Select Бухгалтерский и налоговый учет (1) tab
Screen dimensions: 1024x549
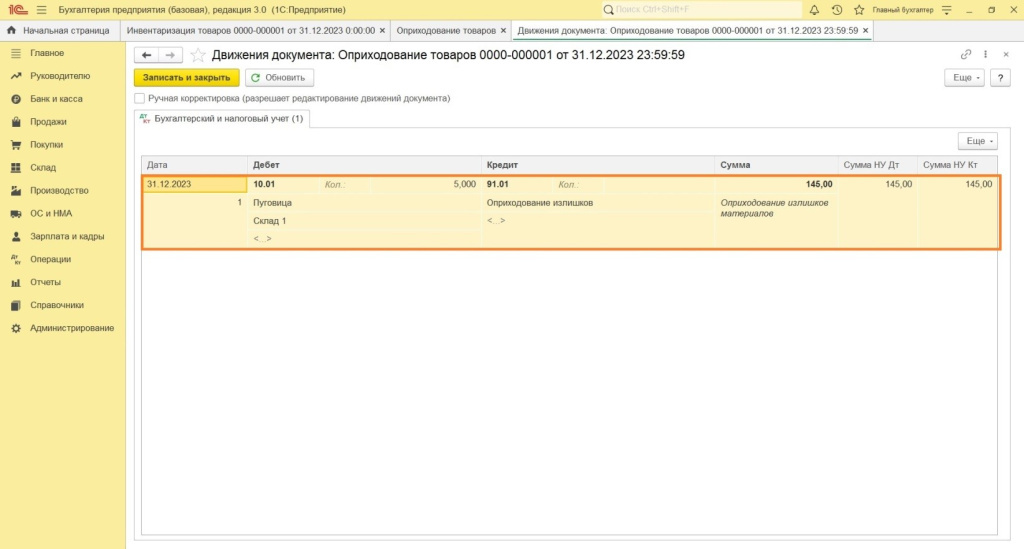click(x=222, y=119)
